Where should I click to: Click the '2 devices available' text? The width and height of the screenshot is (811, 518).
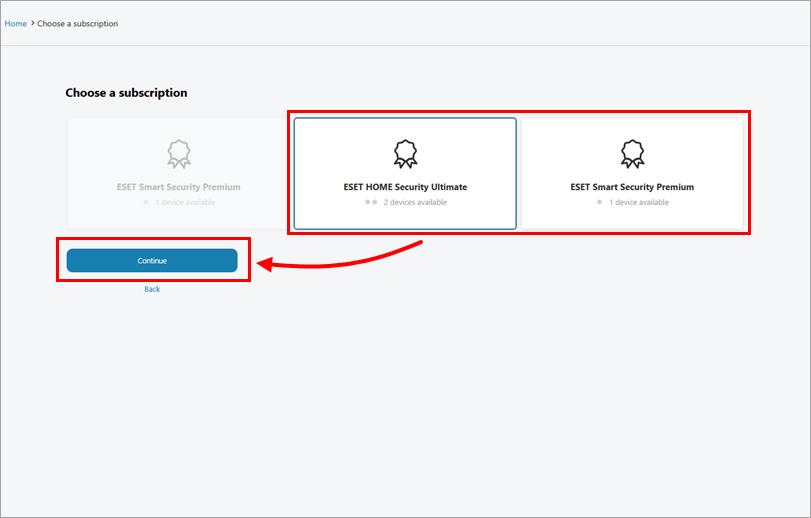click(x=415, y=202)
